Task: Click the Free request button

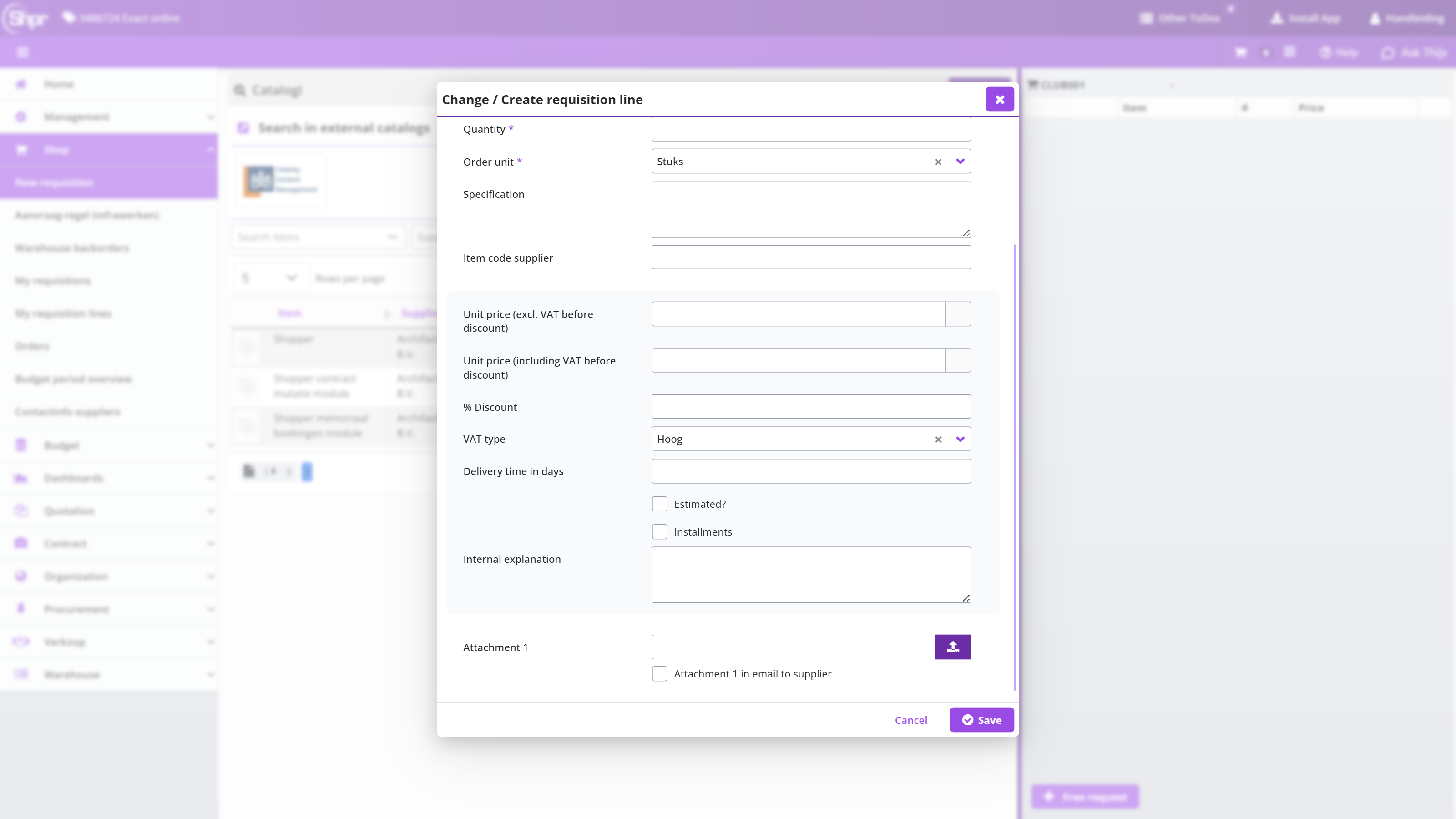Action: click(x=1085, y=796)
